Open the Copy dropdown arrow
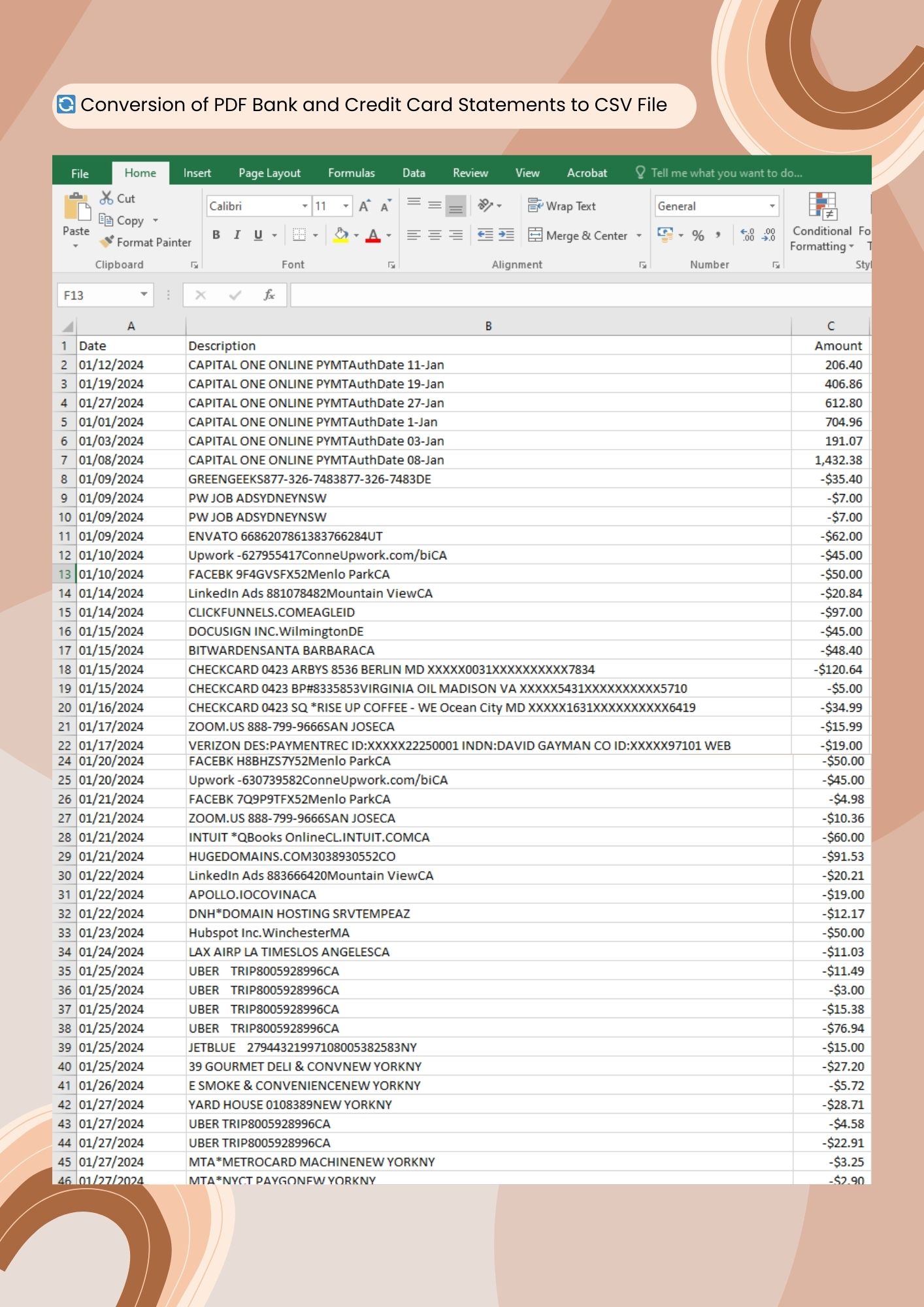Image resolution: width=924 pixels, height=1307 pixels. (x=156, y=220)
